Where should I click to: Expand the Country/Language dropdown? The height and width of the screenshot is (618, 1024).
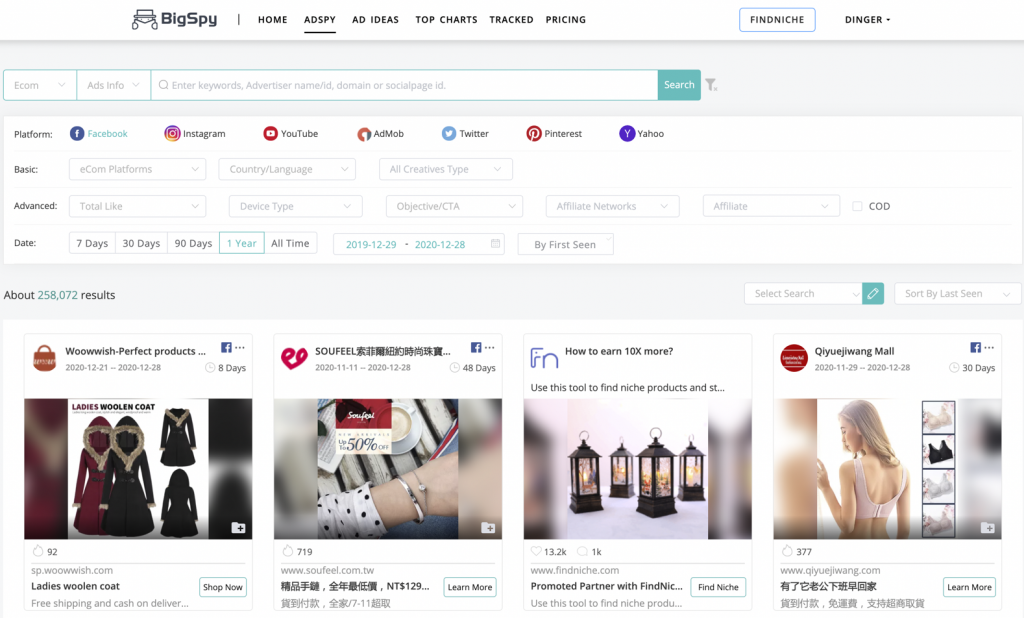pos(287,169)
